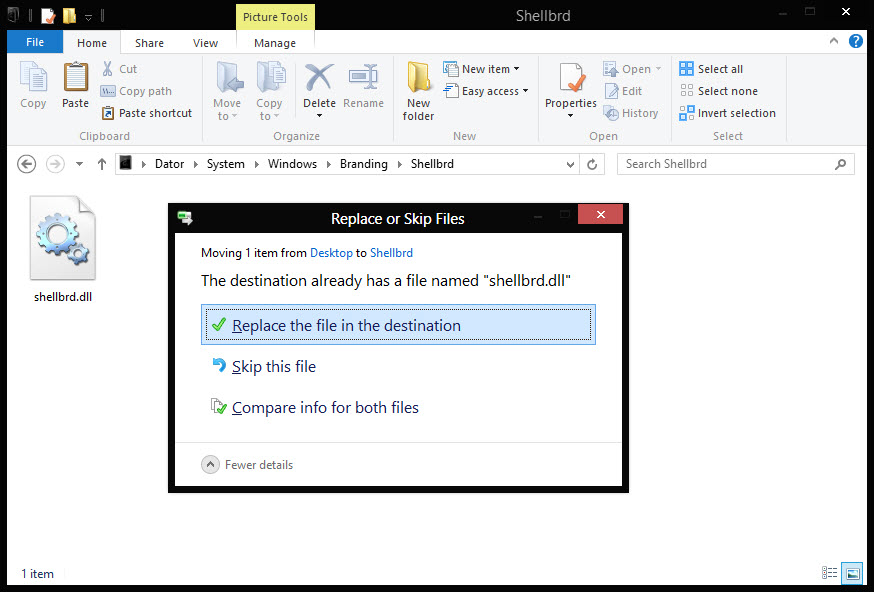Click the Delete X icon
The height and width of the screenshot is (592, 874).
319,77
